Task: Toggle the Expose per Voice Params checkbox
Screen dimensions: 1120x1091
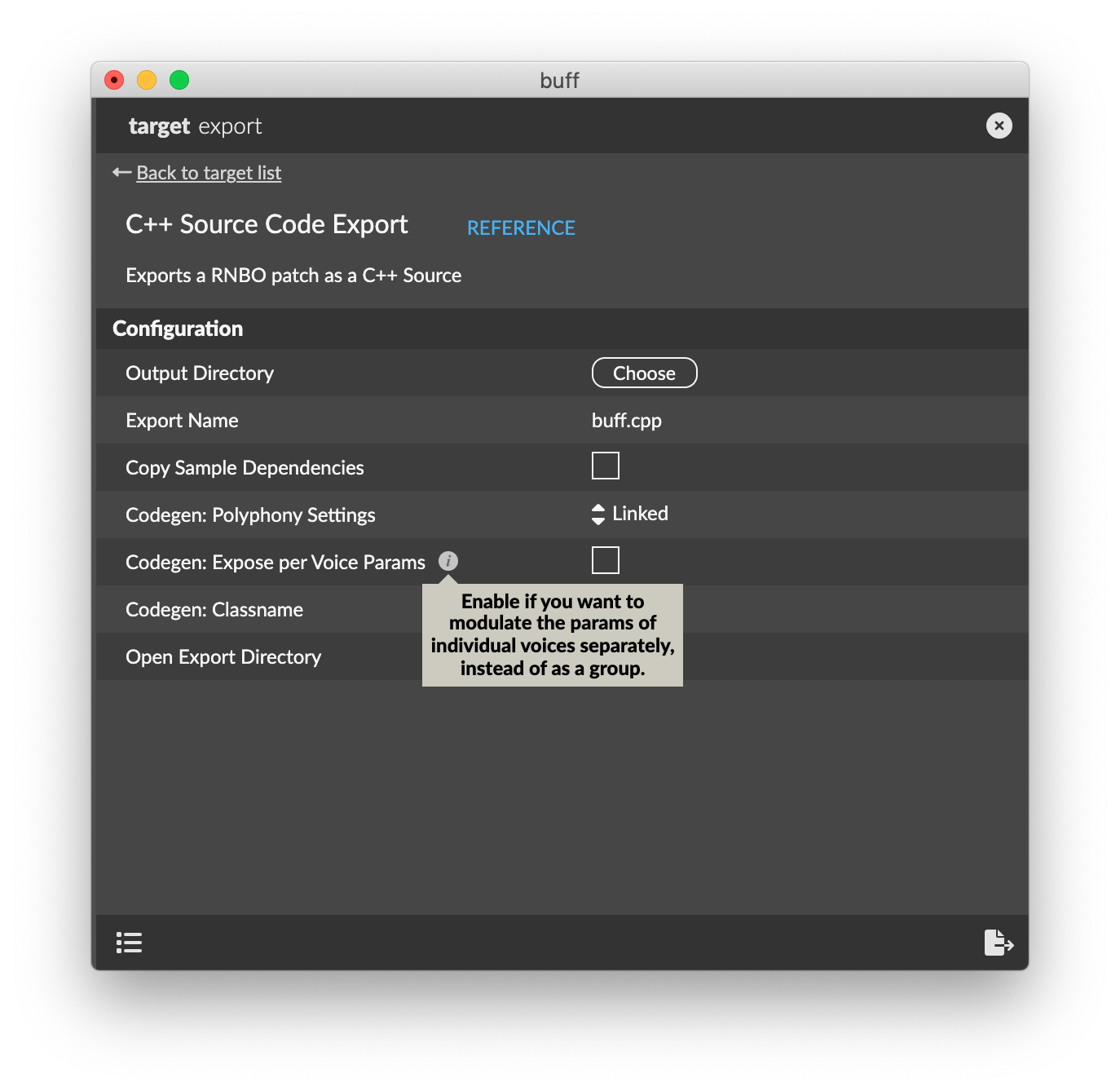Action: click(x=605, y=561)
